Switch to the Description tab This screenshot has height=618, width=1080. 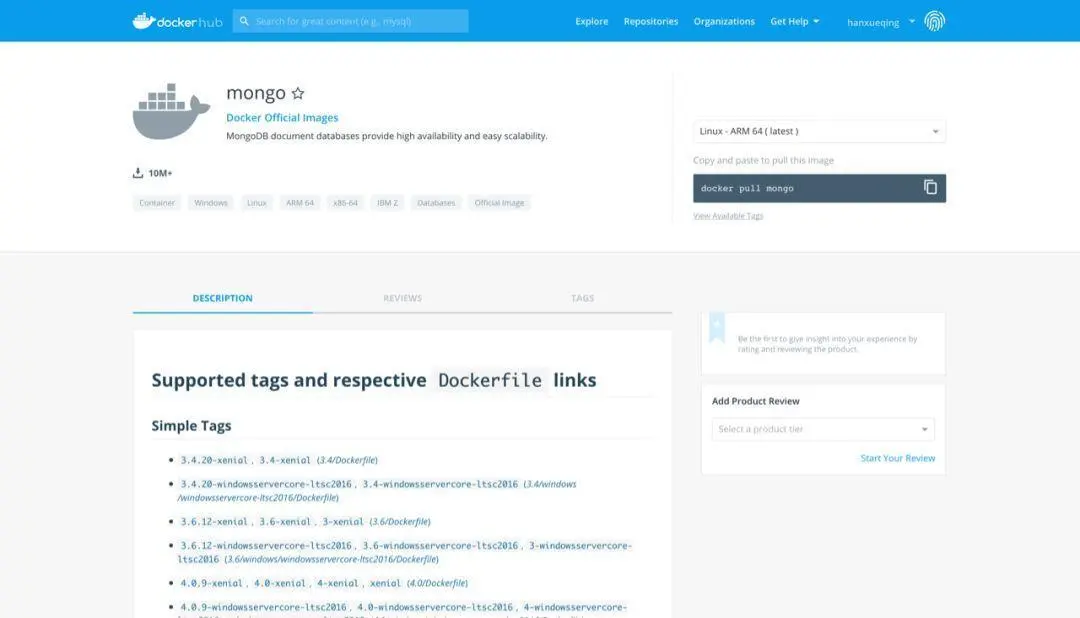(x=222, y=298)
